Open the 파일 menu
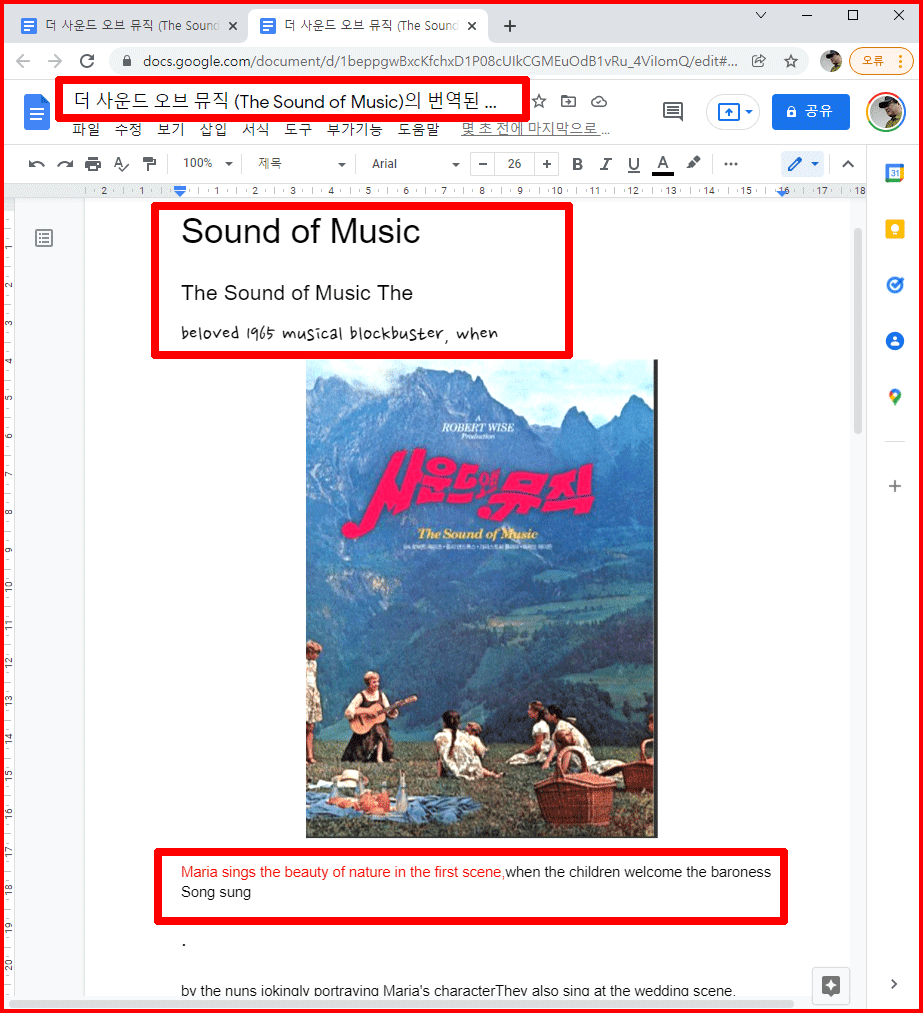923x1013 pixels. (86, 129)
